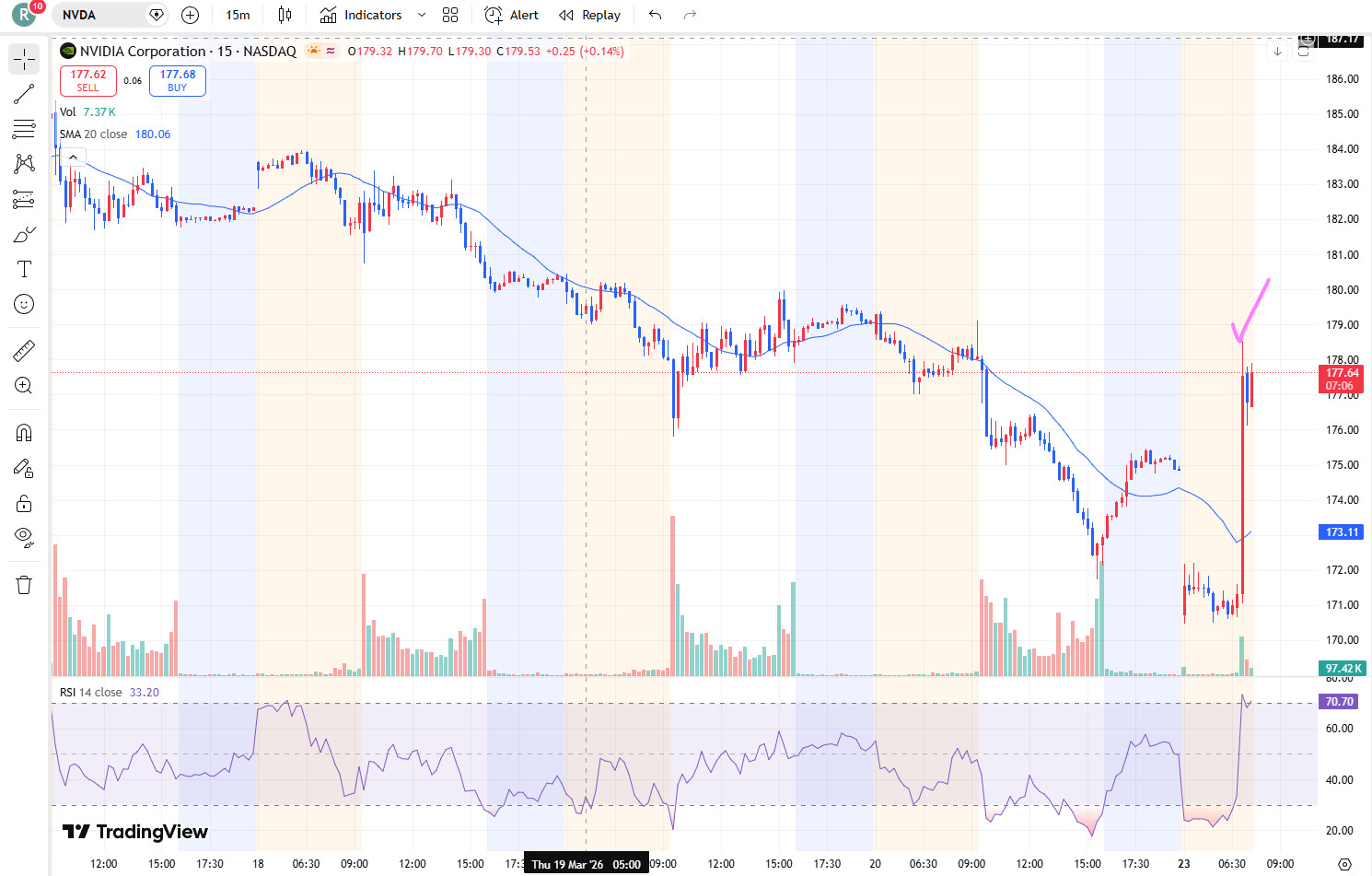Select the crosshair cursor tool
The image size is (1372, 876).
25,60
